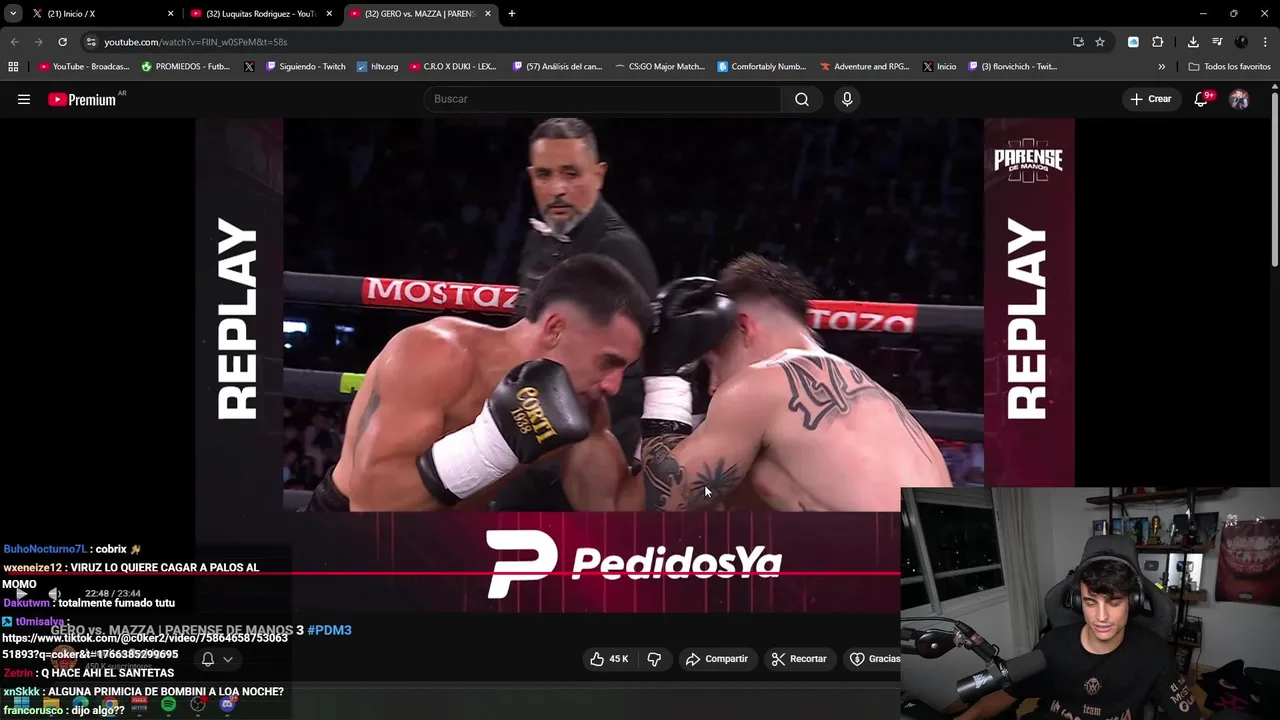This screenshot has width=1280, height=720.
Task: Open Chrome downloads icon
Action: 1193,42
